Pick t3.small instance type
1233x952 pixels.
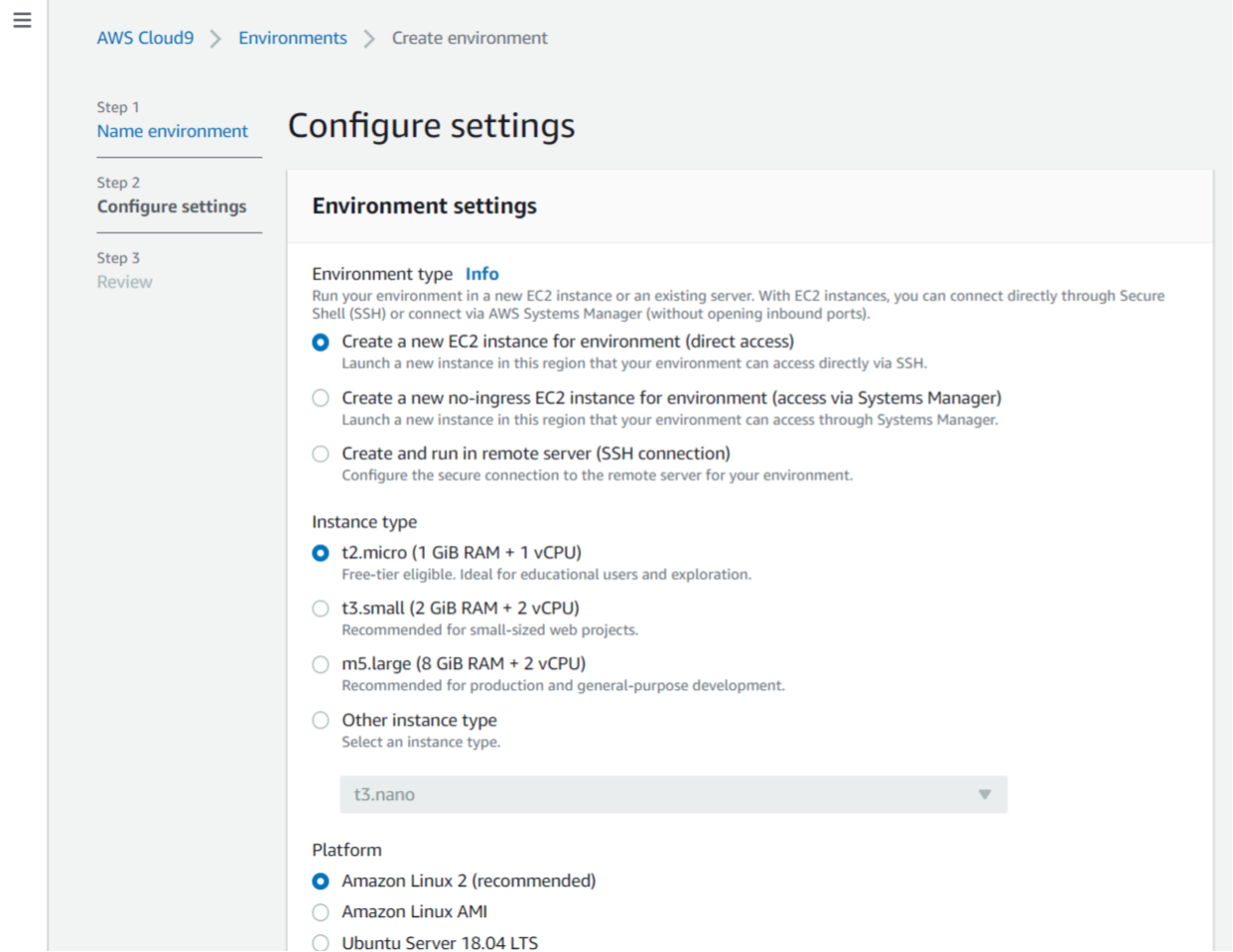pos(321,609)
